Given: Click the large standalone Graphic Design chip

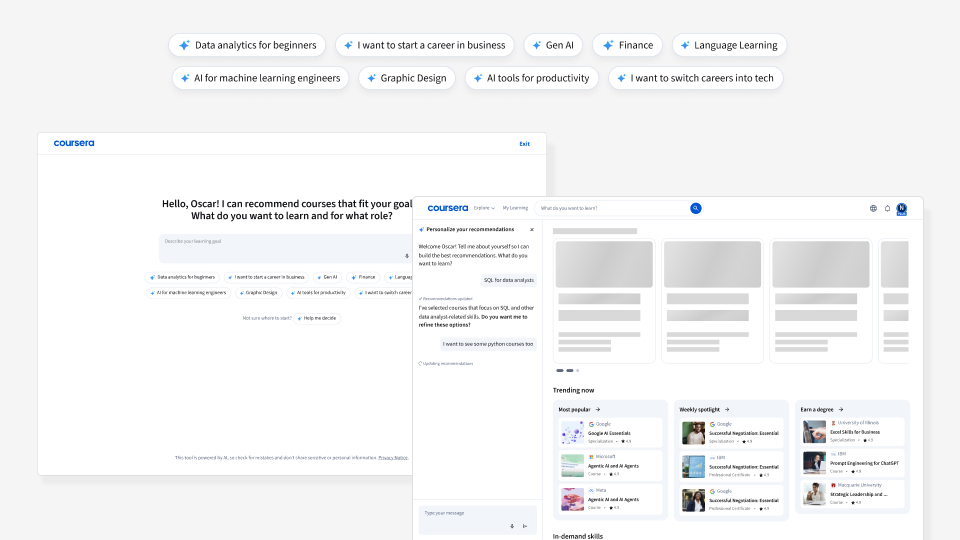Looking at the screenshot, I should 407,78.
